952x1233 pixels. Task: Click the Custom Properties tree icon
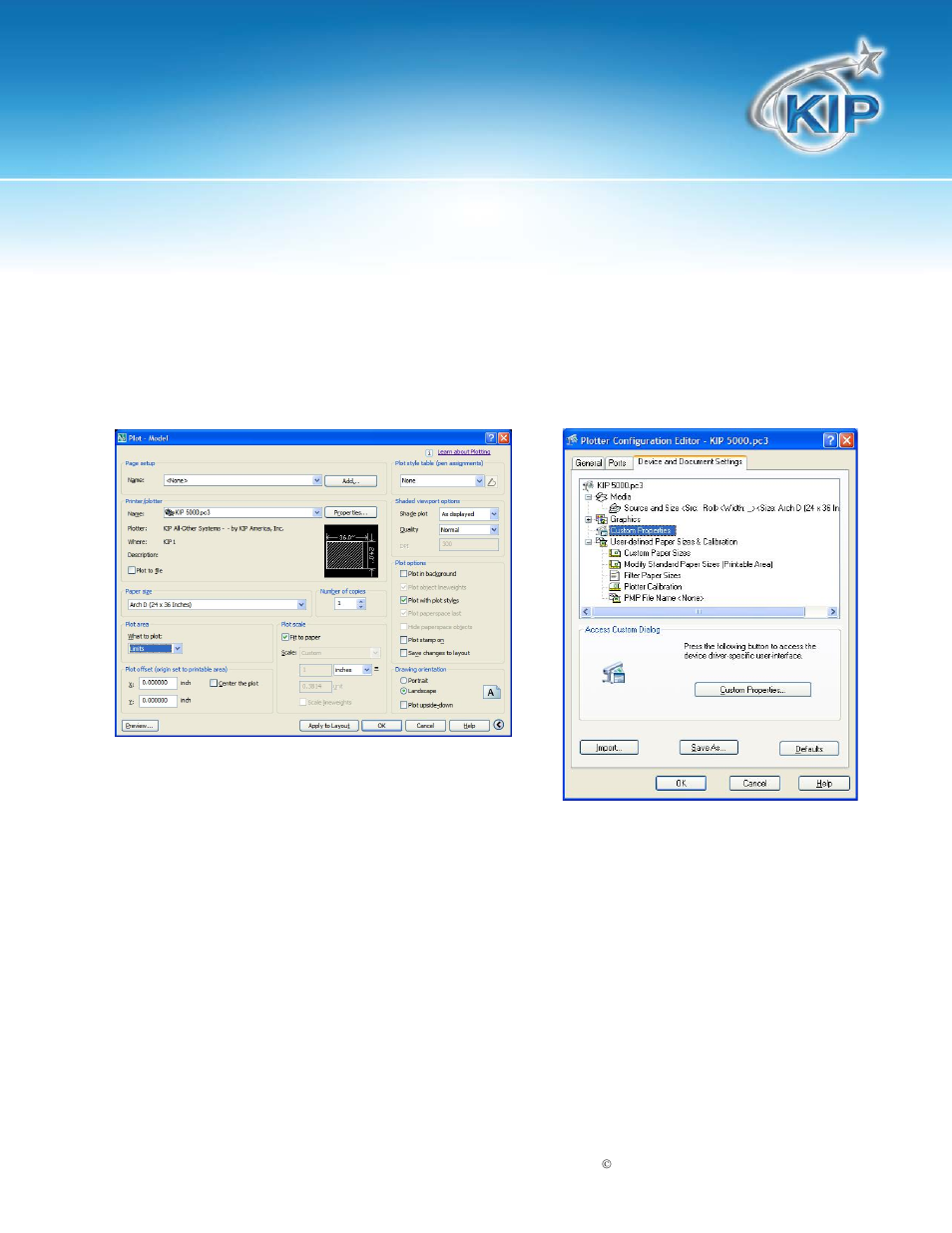pyautogui.click(x=603, y=531)
